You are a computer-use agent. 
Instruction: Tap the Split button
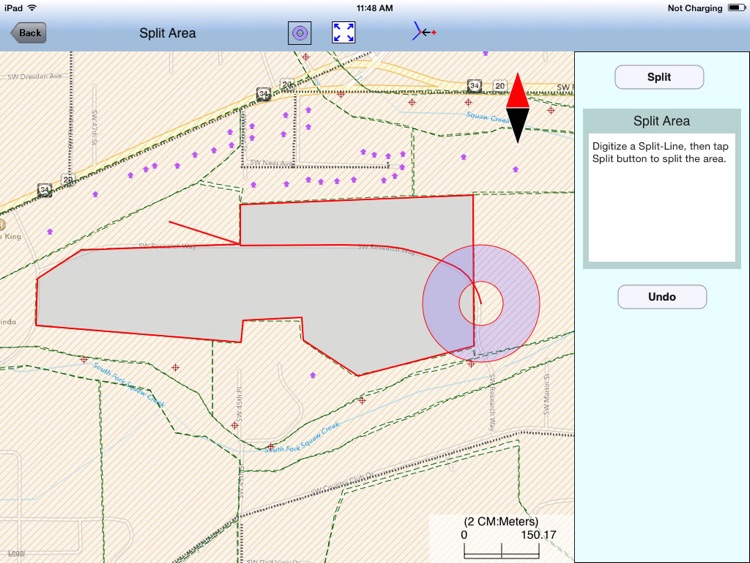(659, 77)
